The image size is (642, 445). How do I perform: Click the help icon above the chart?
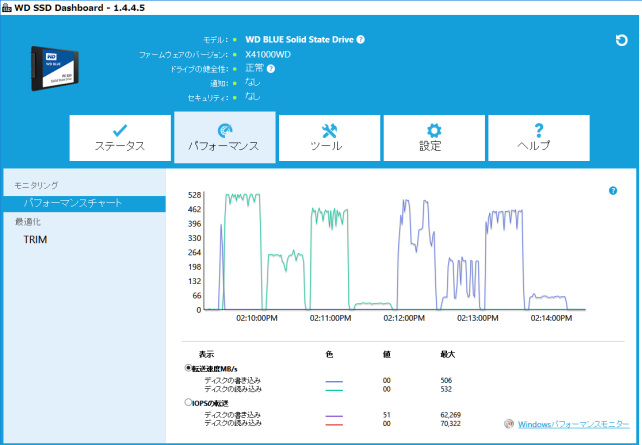[x=613, y=190]
